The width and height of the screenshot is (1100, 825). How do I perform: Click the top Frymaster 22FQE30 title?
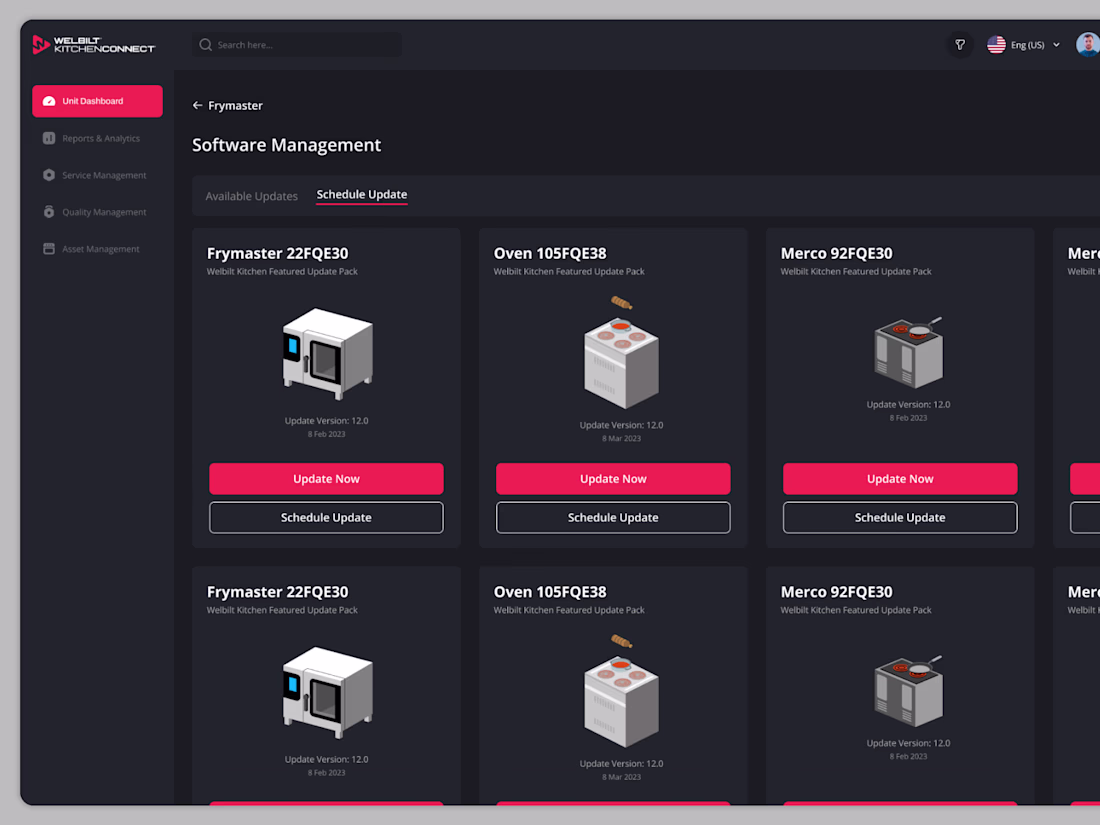tap(277, 253)
